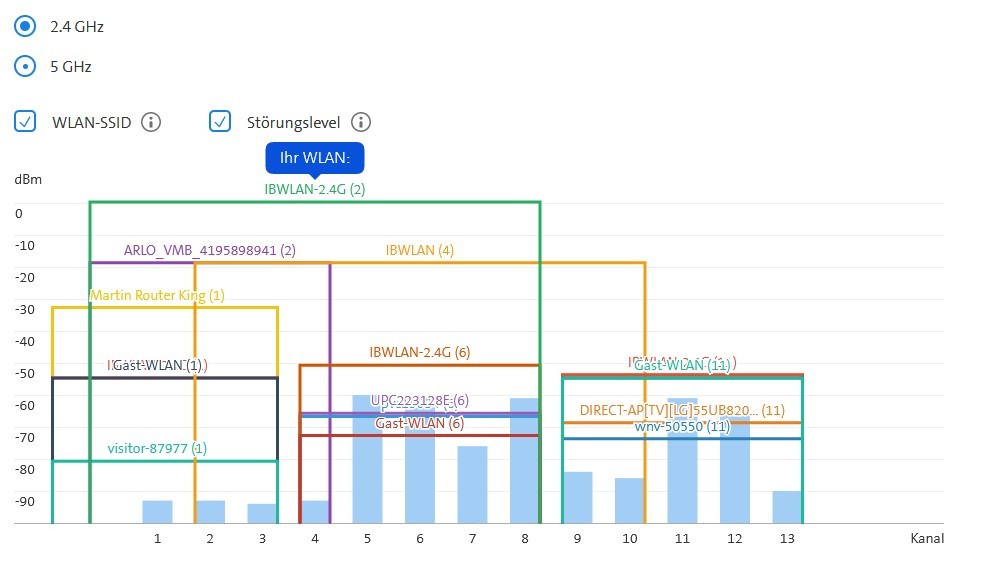Click the interference bar for channel 8
The height and width of the screenshot is (563, 998).
pyautogui.click(x=524, y=460)
